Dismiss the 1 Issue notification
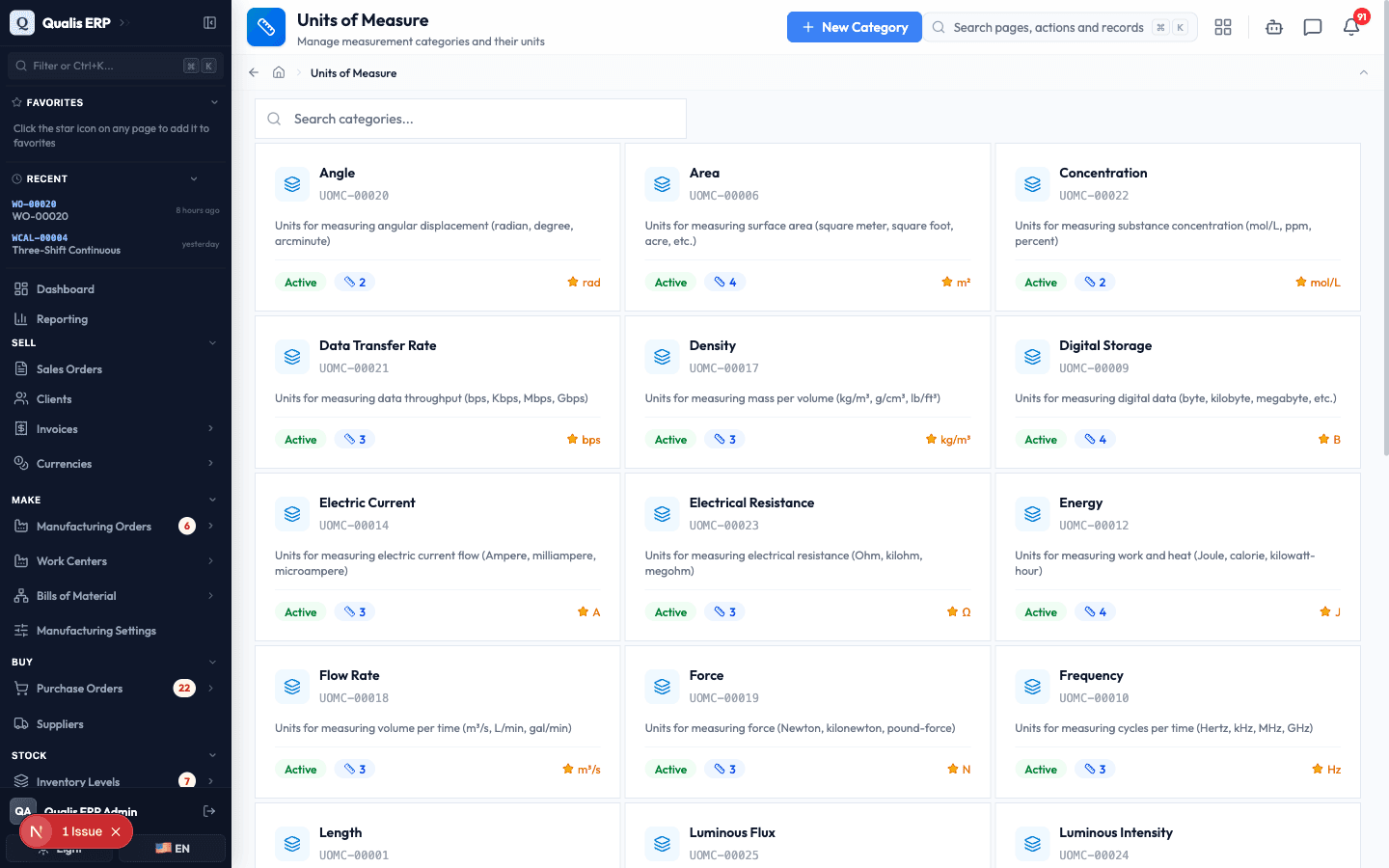The image size is (1389, 868). click(116, 831)
